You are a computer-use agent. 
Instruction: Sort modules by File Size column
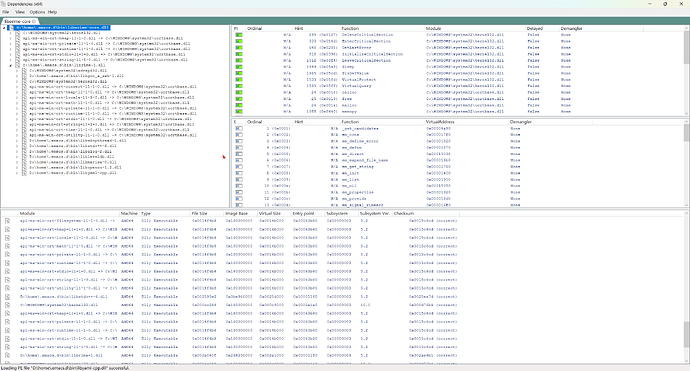[199, 213]
